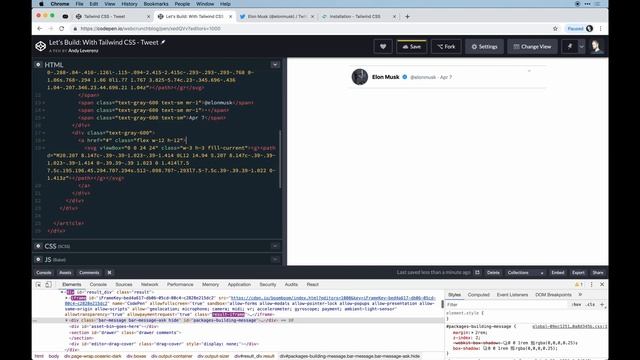The image size is (640, 360).
Task: Love this pen with heart button
Action: click(383, 47)
